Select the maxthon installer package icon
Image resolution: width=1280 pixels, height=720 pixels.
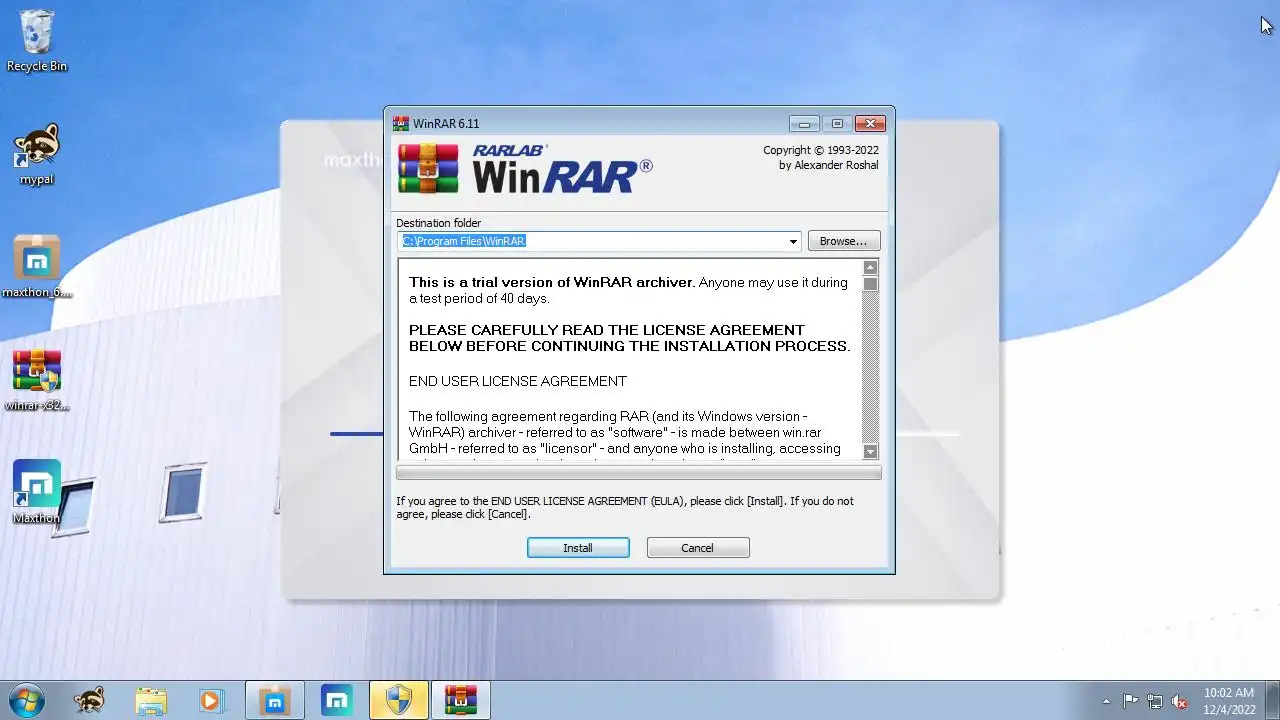coord(37,266)
